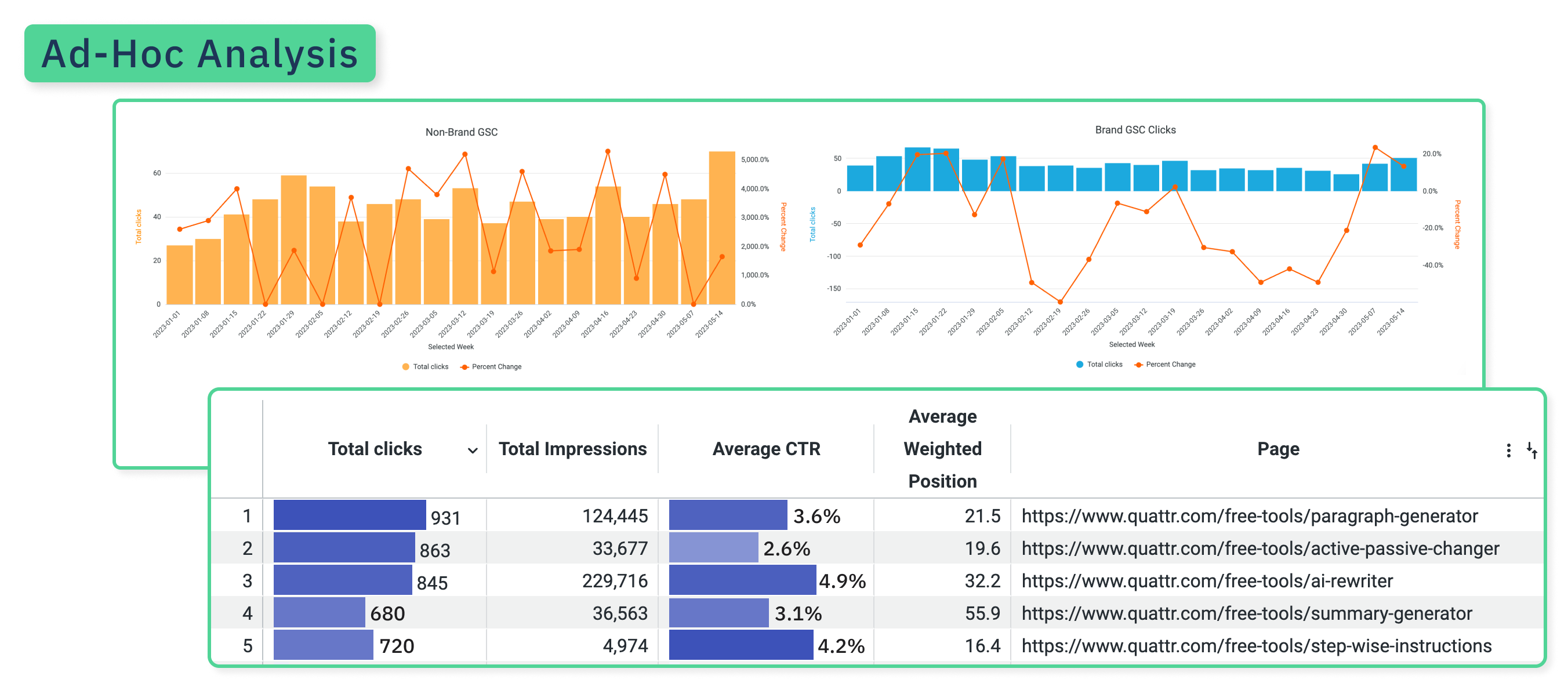The image size is (1568, 683).
Task: Open the active-passive-changer page link
Action: click(1260, 548)
